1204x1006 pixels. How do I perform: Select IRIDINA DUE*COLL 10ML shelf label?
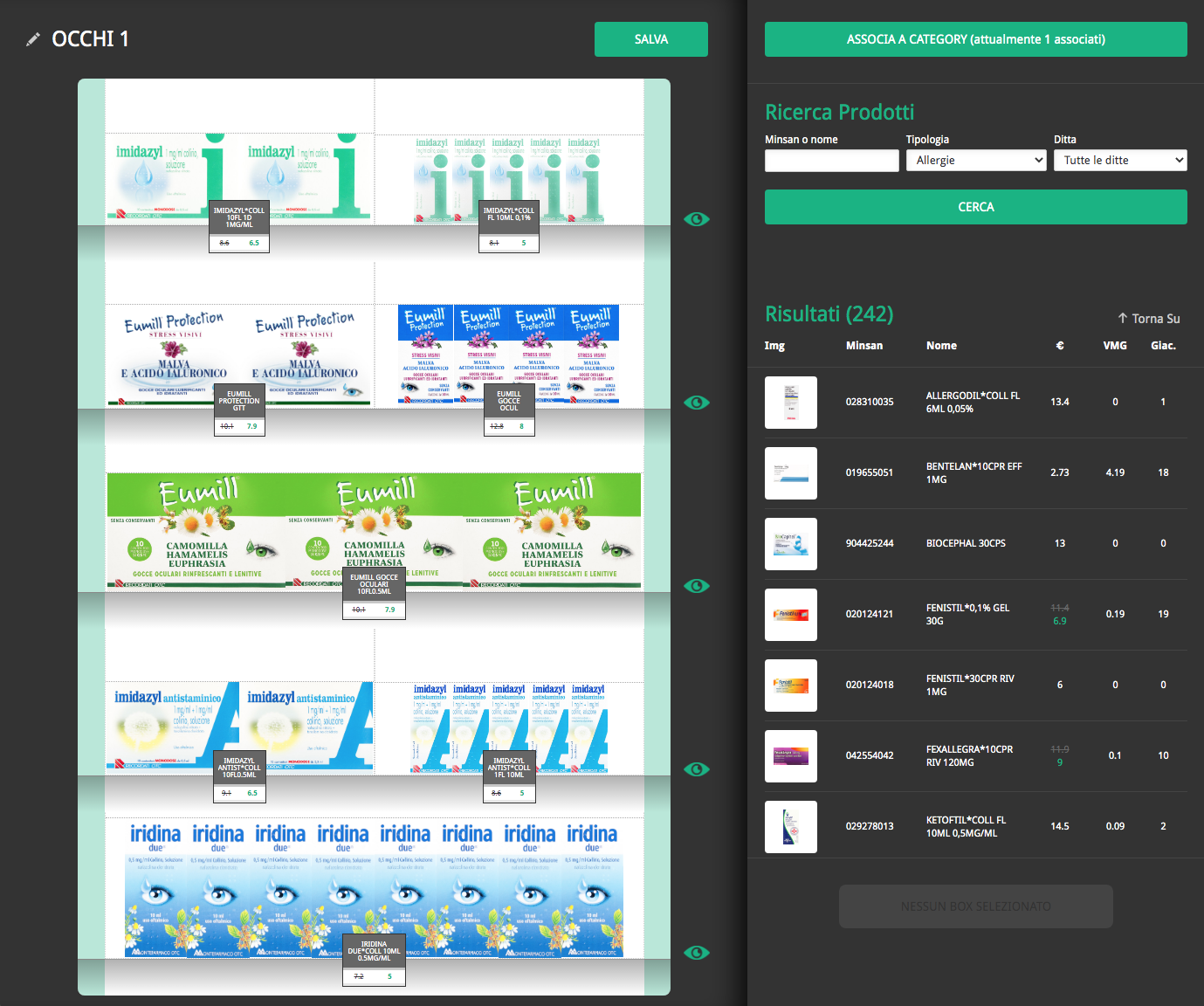[374, 961]
